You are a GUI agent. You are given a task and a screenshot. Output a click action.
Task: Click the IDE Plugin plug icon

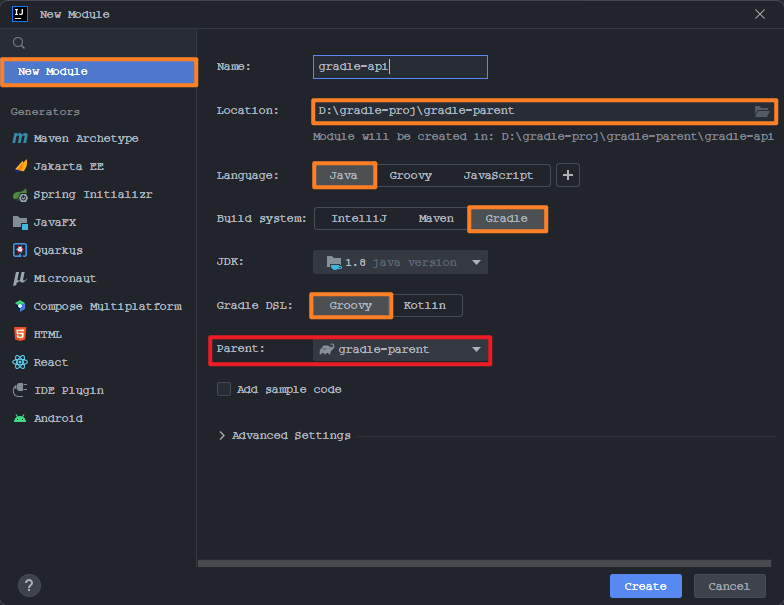pos(20,390)
